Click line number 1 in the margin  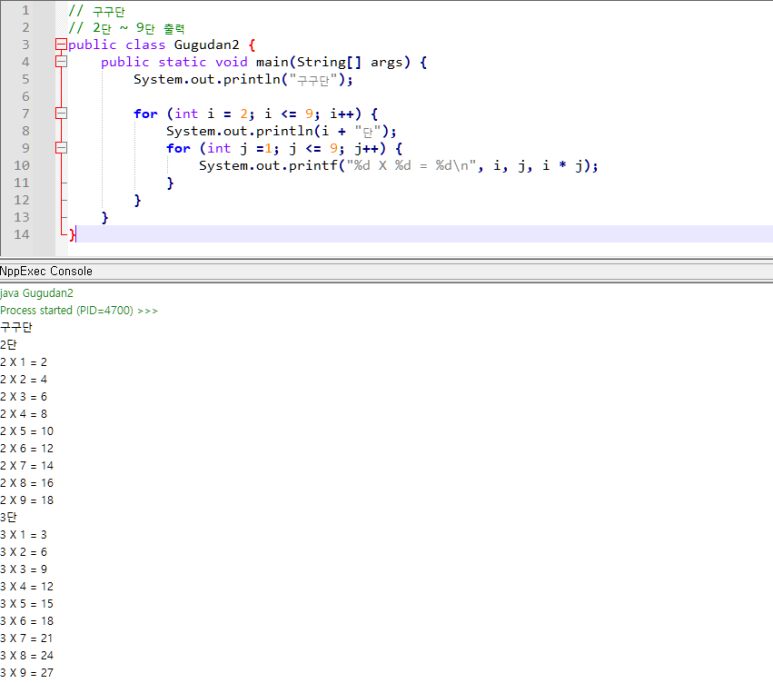tap(25, 10)
